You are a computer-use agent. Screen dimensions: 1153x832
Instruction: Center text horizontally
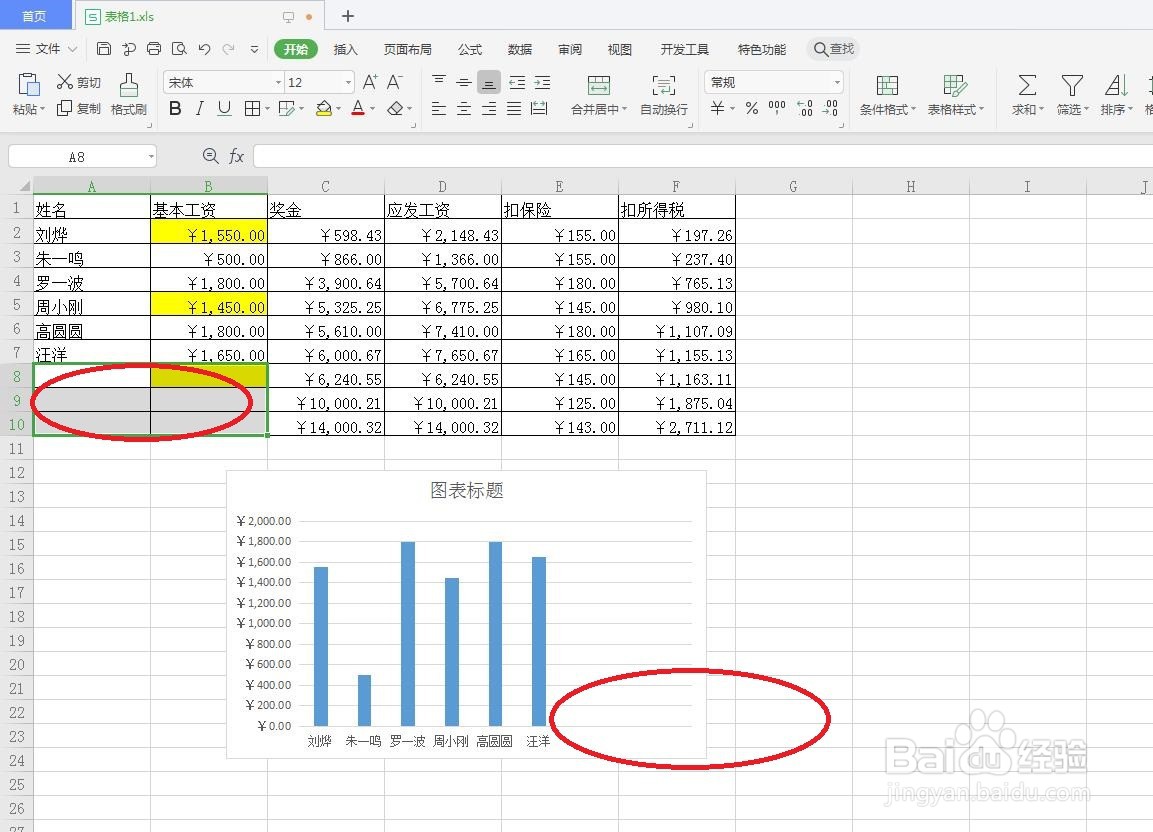pyautogui.click(x=464, y=109)
